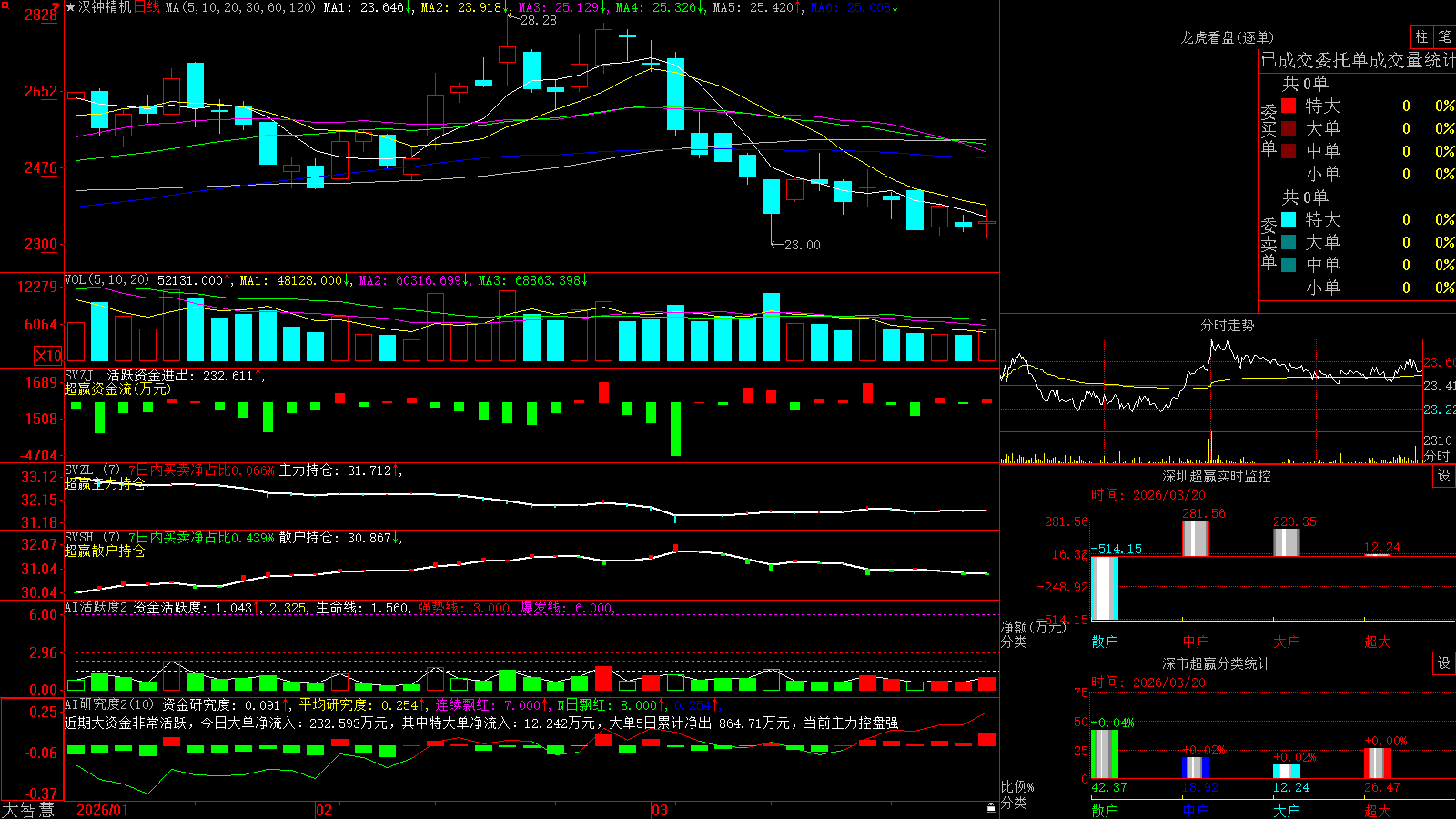Click the cyan 特大 sell-order swatch
The image size is (1456, 819).
point(1289,219)
